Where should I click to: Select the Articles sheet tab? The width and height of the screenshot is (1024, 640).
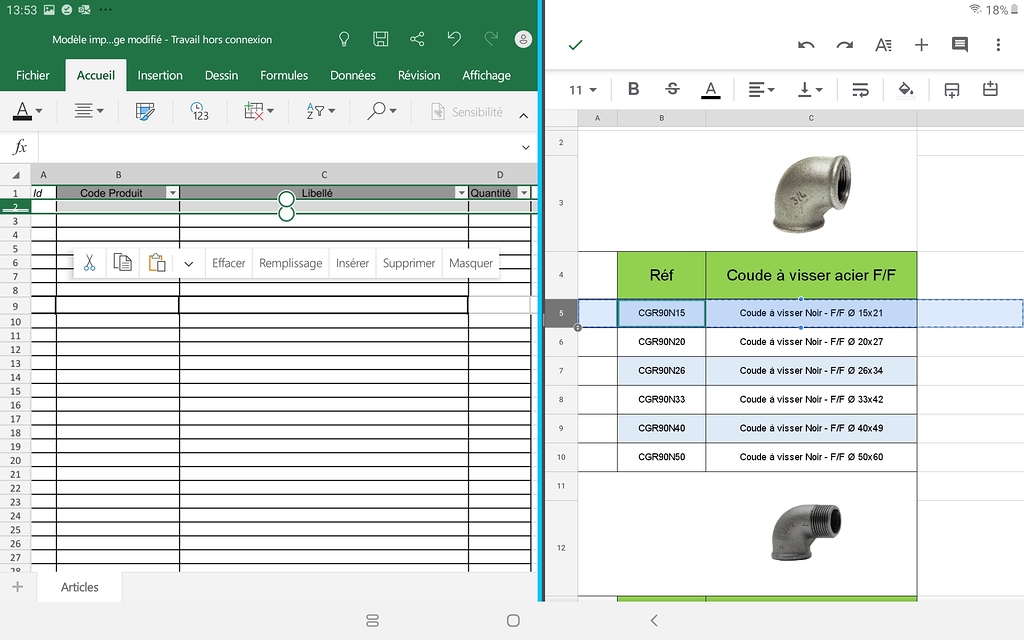click(79, 587)
